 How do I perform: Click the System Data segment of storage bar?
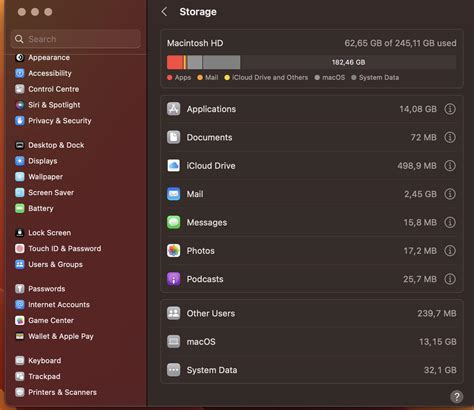pos(221,62)
